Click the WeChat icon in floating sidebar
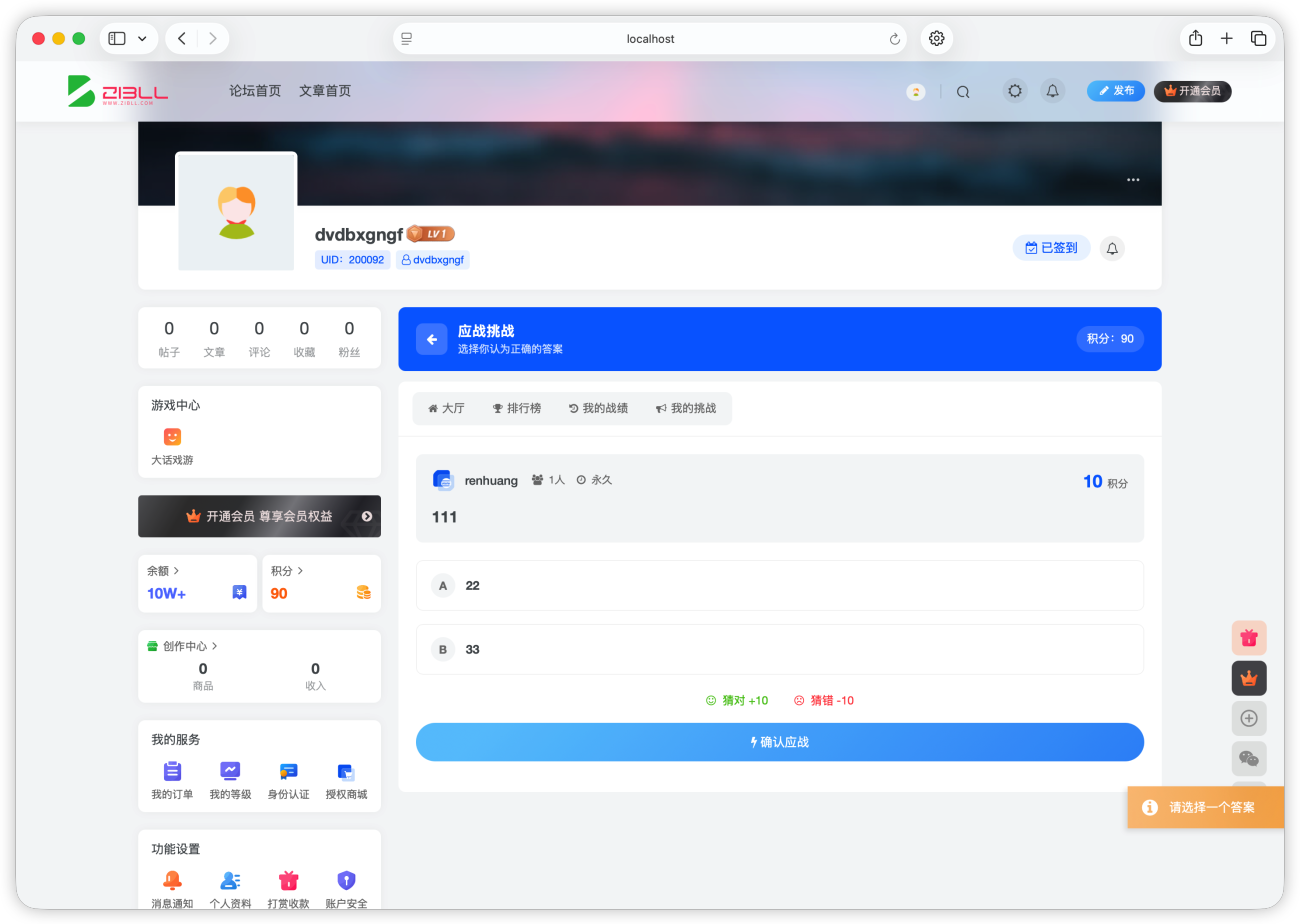Screen dimensions: 1300x924 [1249, 758]
